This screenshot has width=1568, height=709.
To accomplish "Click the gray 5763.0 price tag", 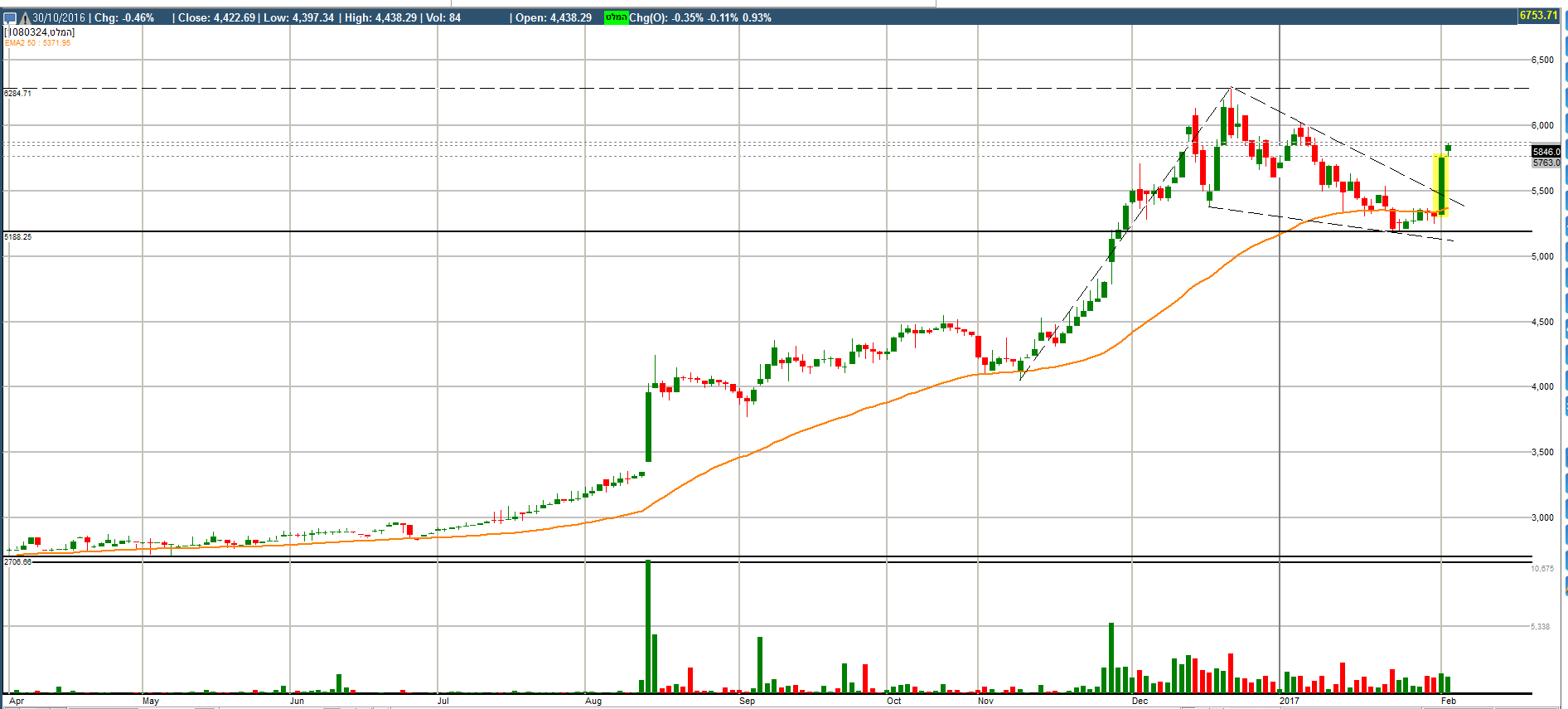I will (1546, 163).
